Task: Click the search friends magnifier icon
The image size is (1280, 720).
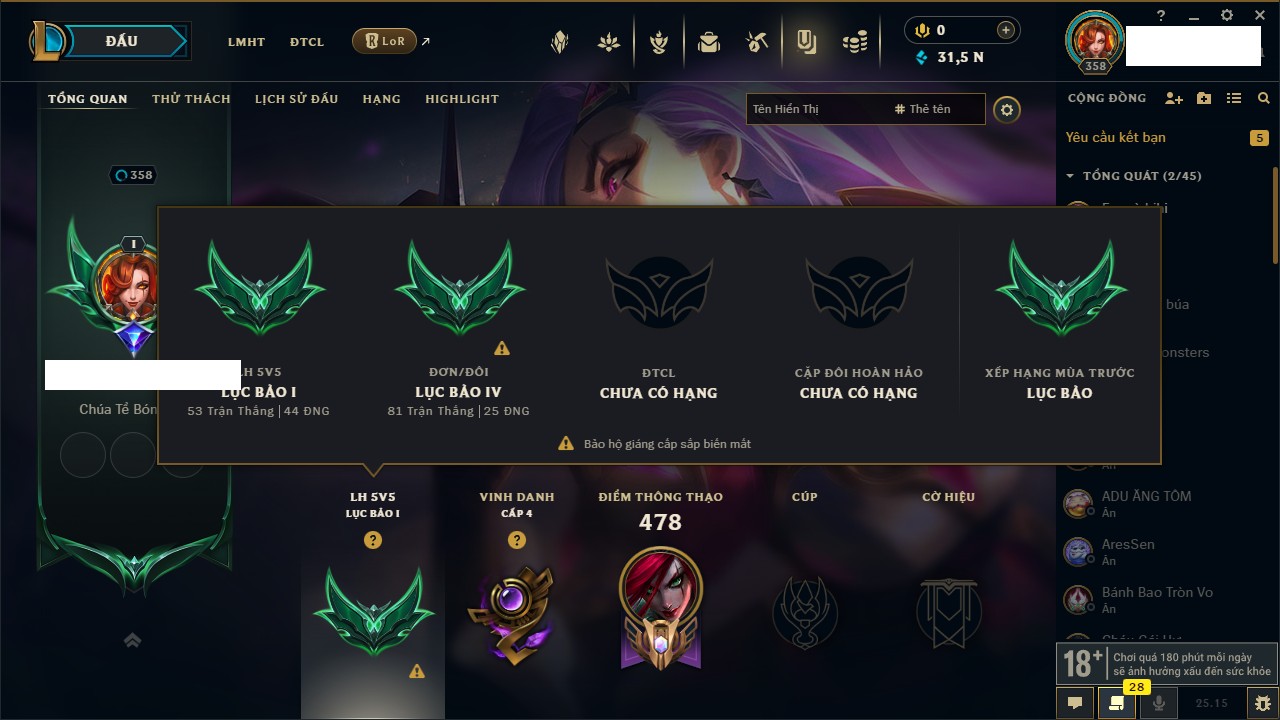Action: [1264, 98]
